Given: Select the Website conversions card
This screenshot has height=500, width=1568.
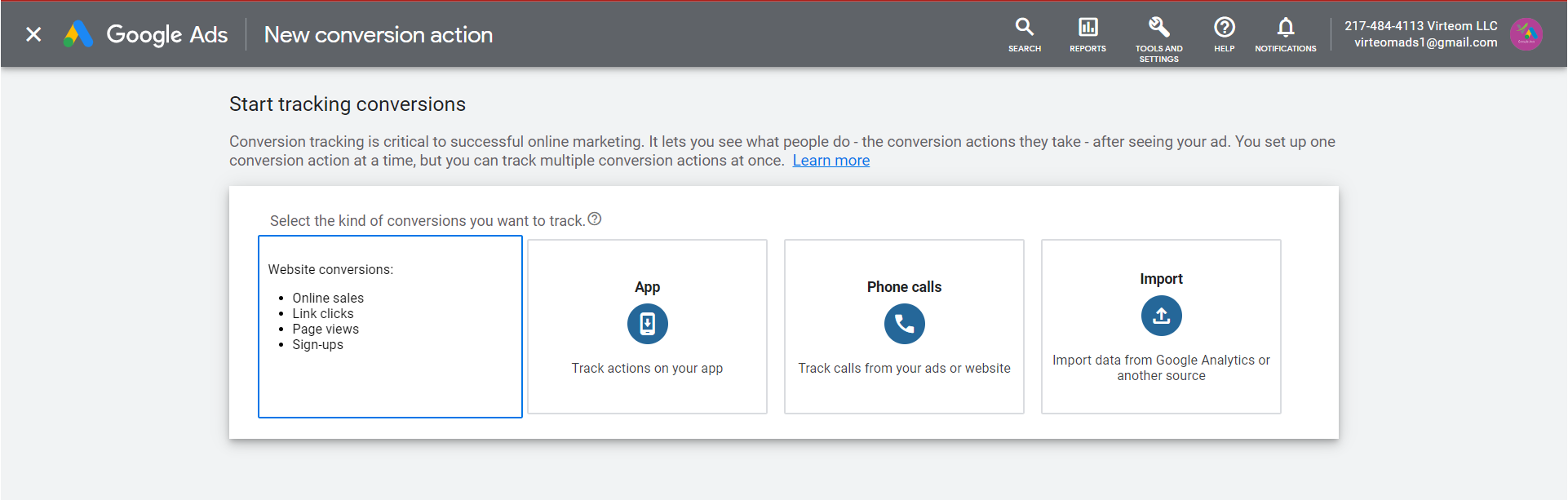Looking at the screenshot, I should click(x=390, y=326).
